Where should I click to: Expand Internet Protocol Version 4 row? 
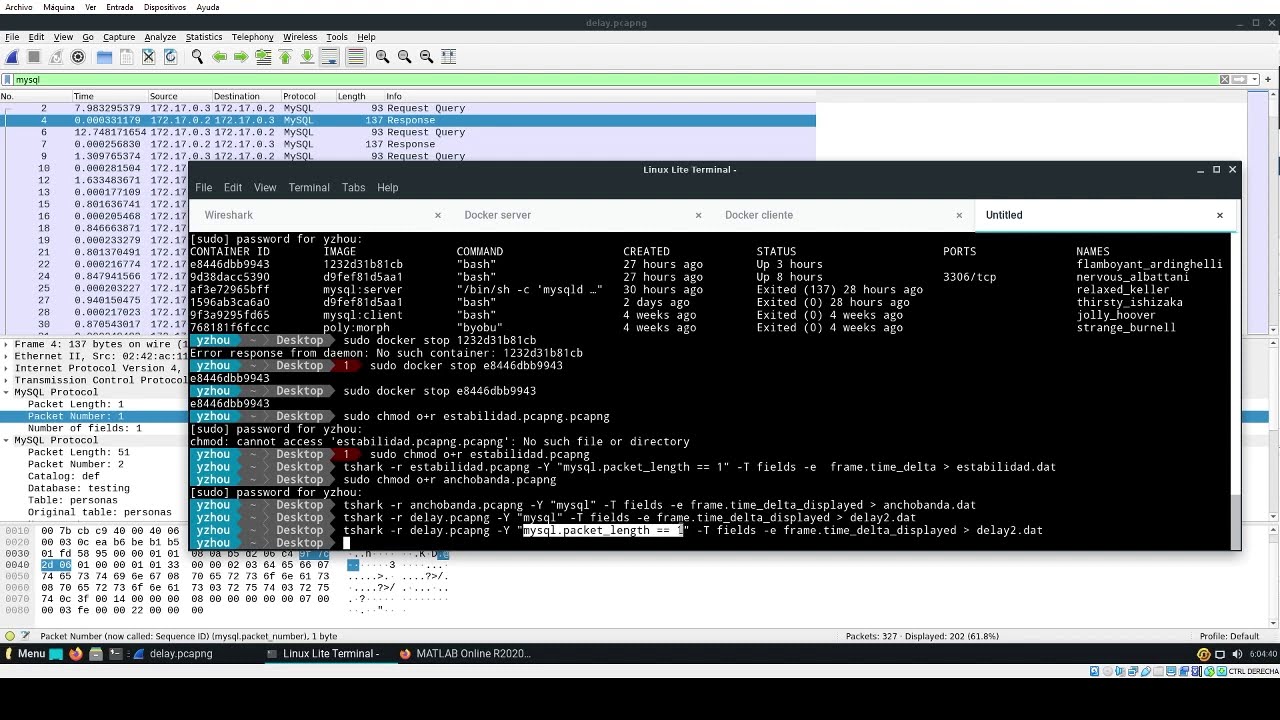[6, 369]
